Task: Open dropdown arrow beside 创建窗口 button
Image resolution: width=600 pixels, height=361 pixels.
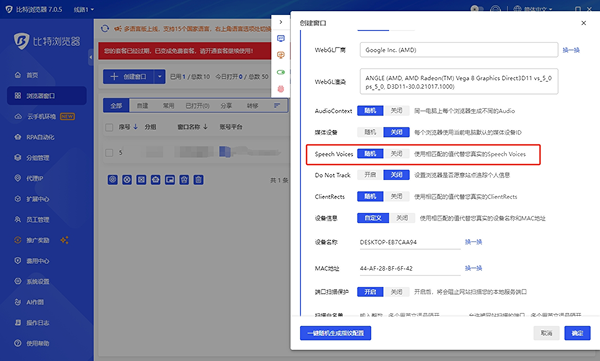Action: pos(160,77)
